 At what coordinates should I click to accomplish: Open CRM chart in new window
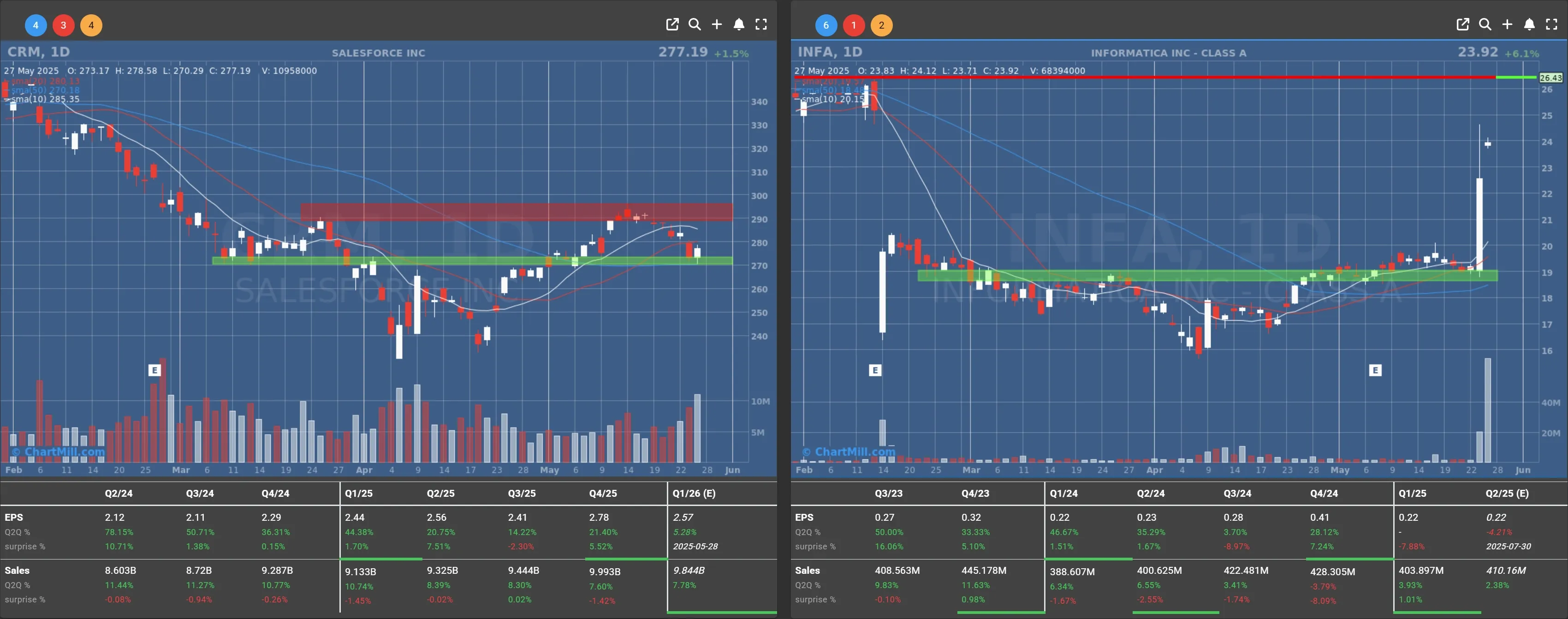coord(672,24)
